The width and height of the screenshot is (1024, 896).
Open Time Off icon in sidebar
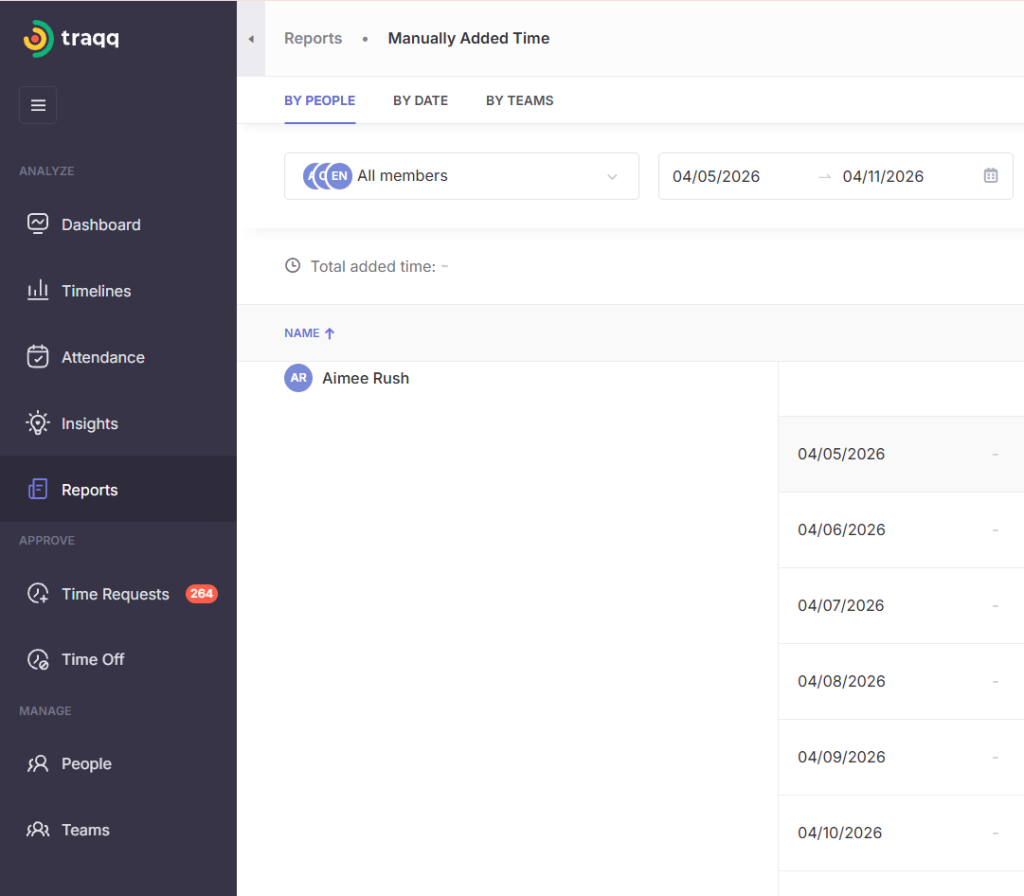tap(38, 660)
